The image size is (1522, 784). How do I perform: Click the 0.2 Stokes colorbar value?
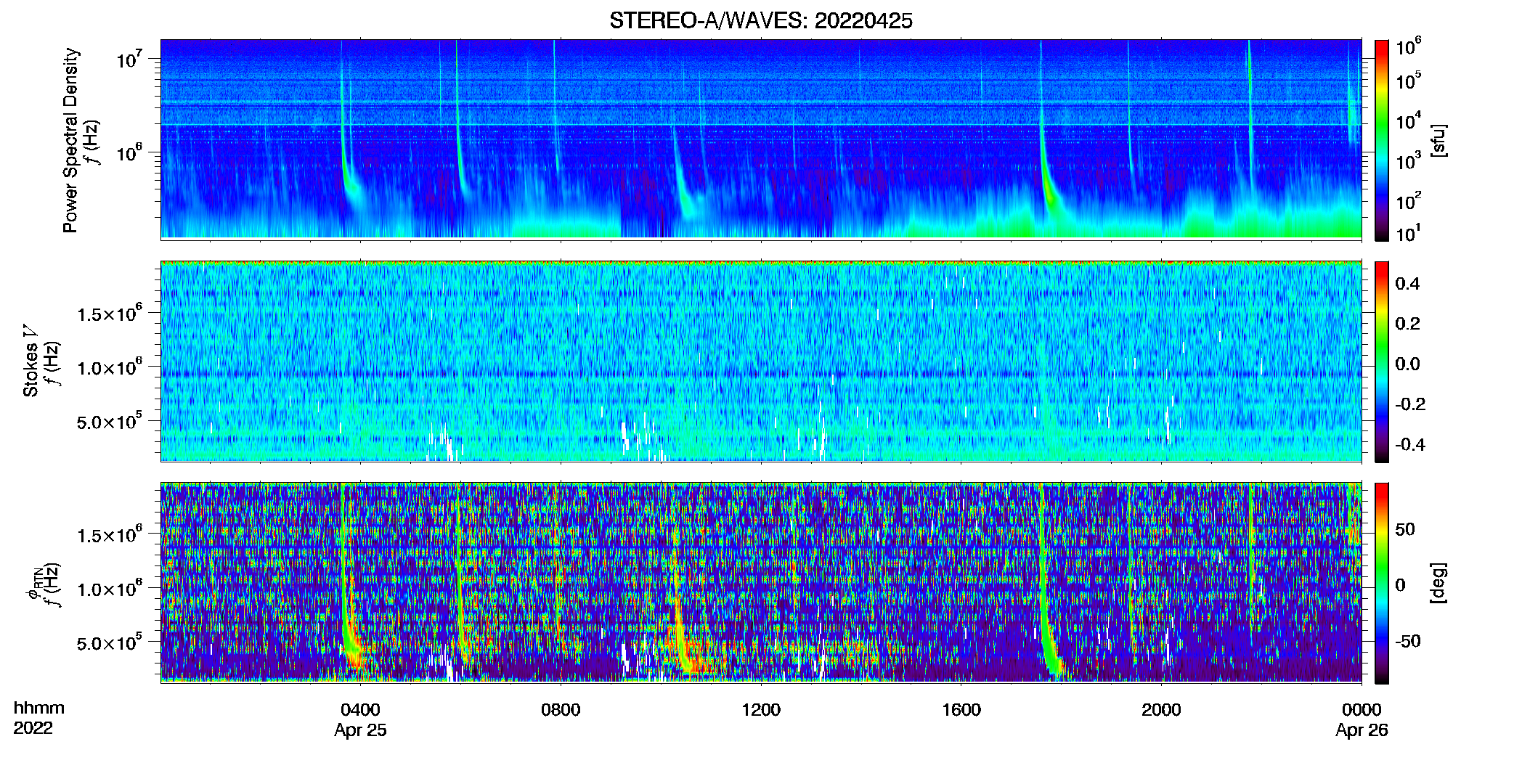(1407, 324)
